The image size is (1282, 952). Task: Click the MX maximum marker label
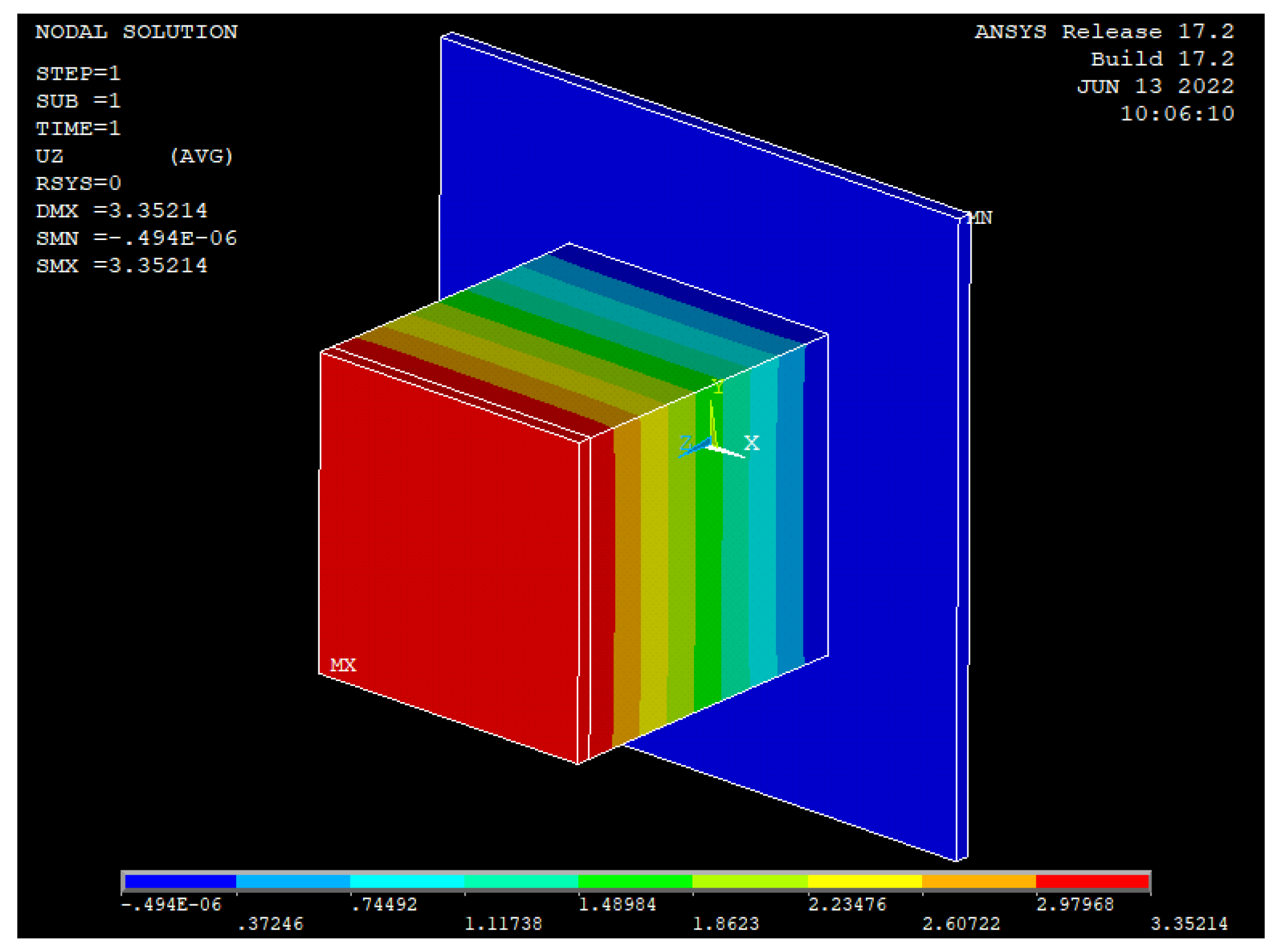343,665
